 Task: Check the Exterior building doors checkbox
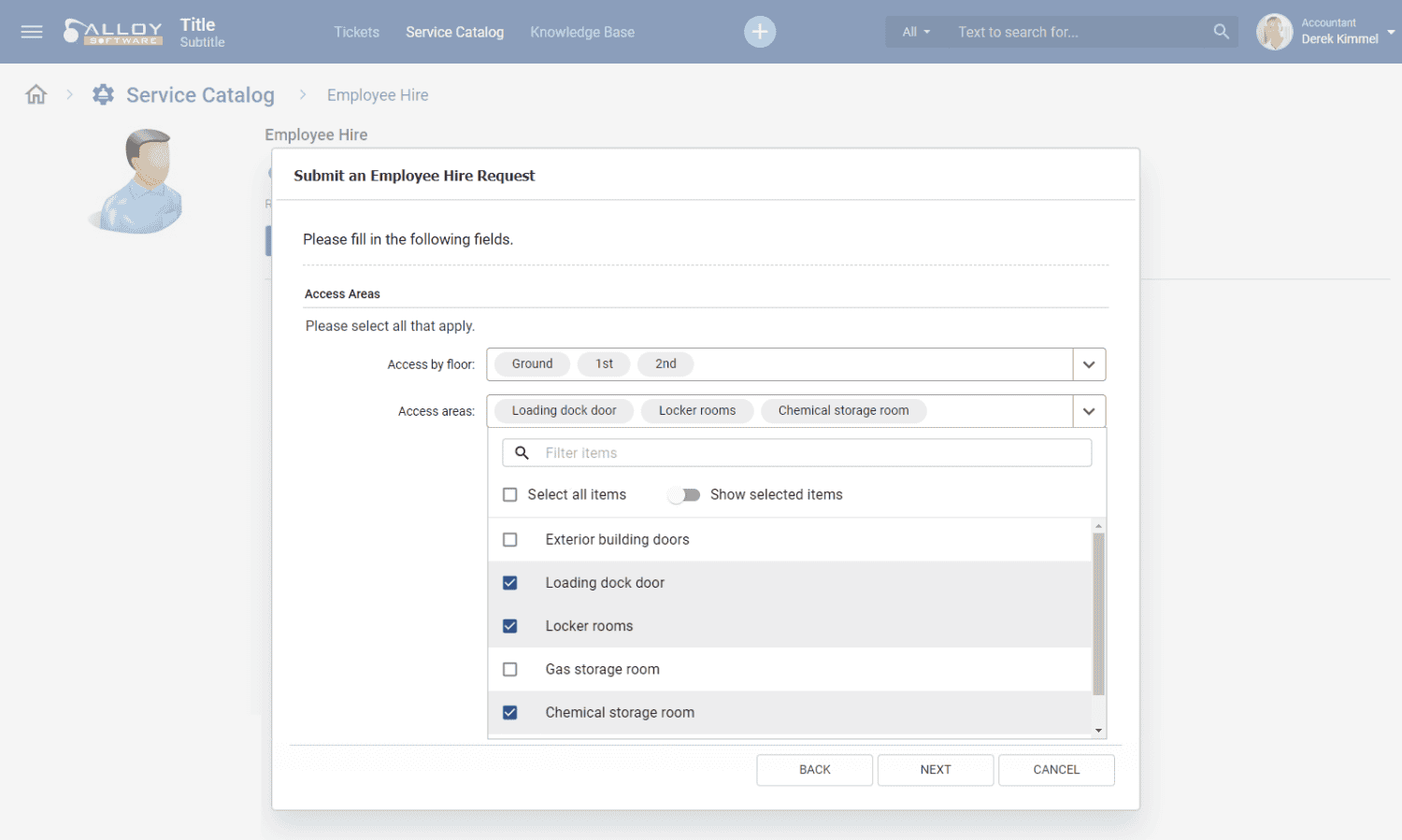coord(510,539)
